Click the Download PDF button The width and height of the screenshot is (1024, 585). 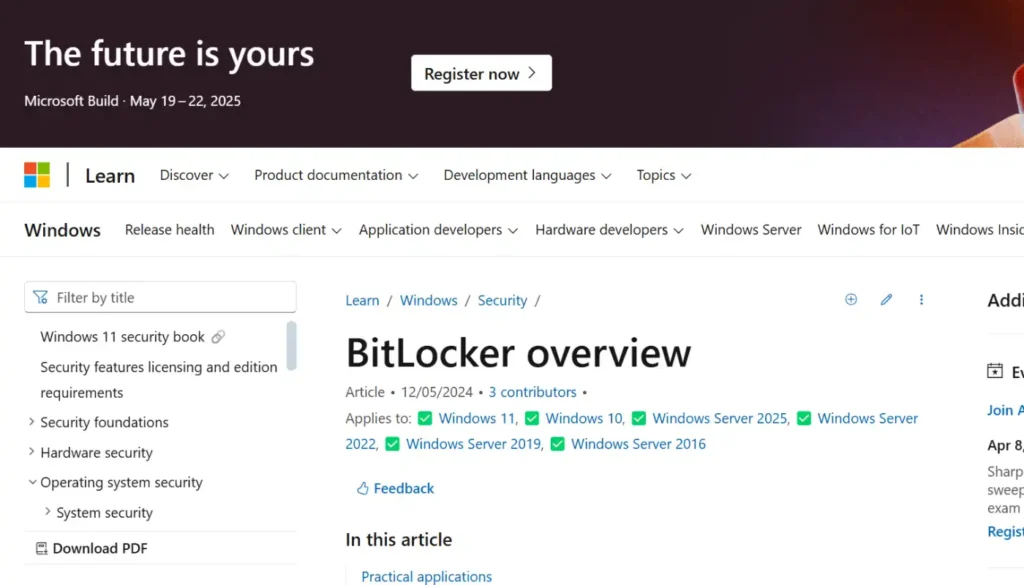(91, 548)
